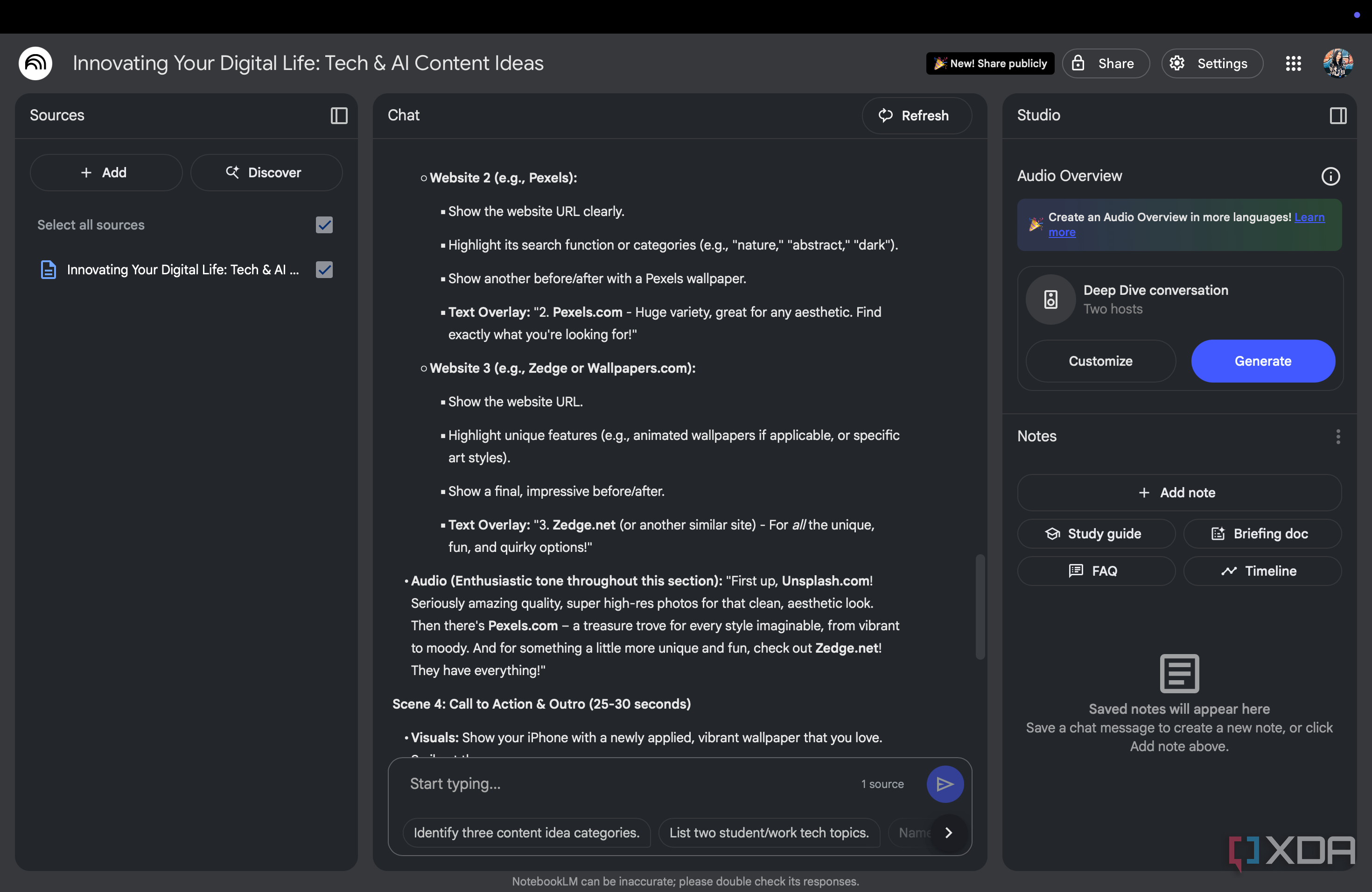Click the source document icon

pos(49,270)
